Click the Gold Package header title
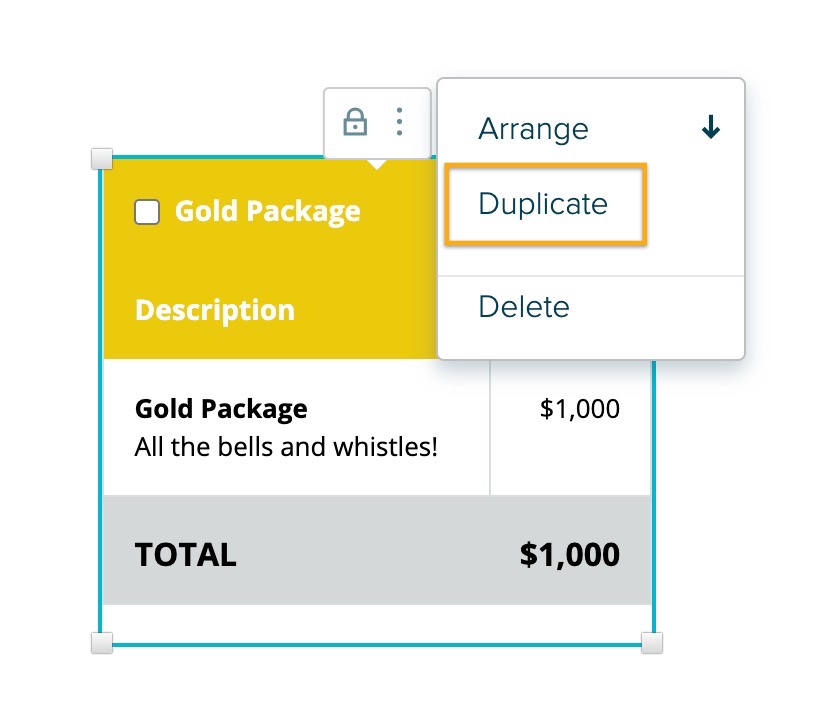This screenshot has width=820, height=712. point(267,212)
